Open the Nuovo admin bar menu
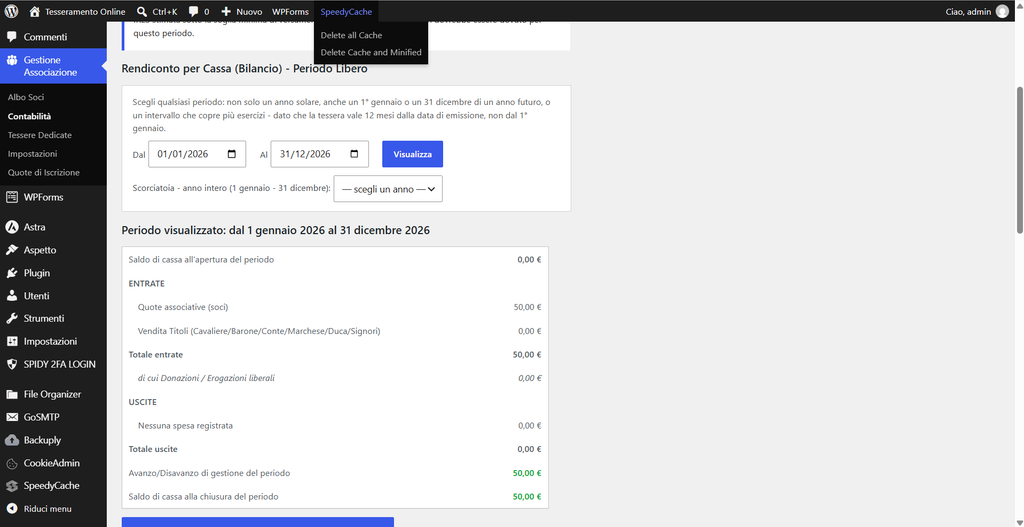Image resolution: width=1024 pixels, height=527 pixels. (x=242, y=11)
